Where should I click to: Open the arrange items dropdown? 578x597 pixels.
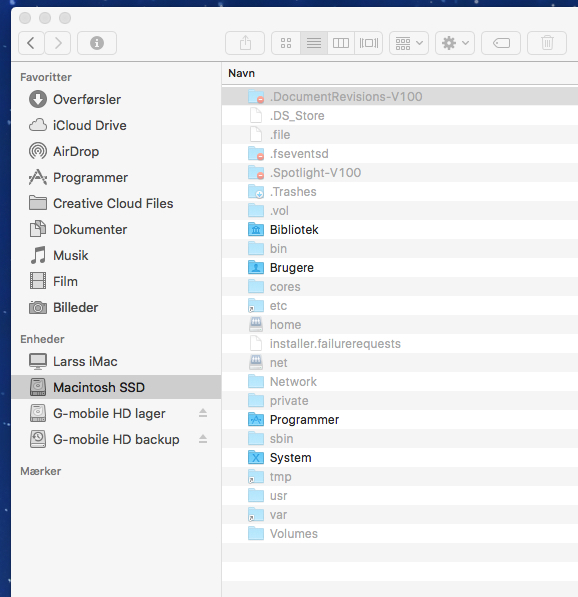pos(409,43)
